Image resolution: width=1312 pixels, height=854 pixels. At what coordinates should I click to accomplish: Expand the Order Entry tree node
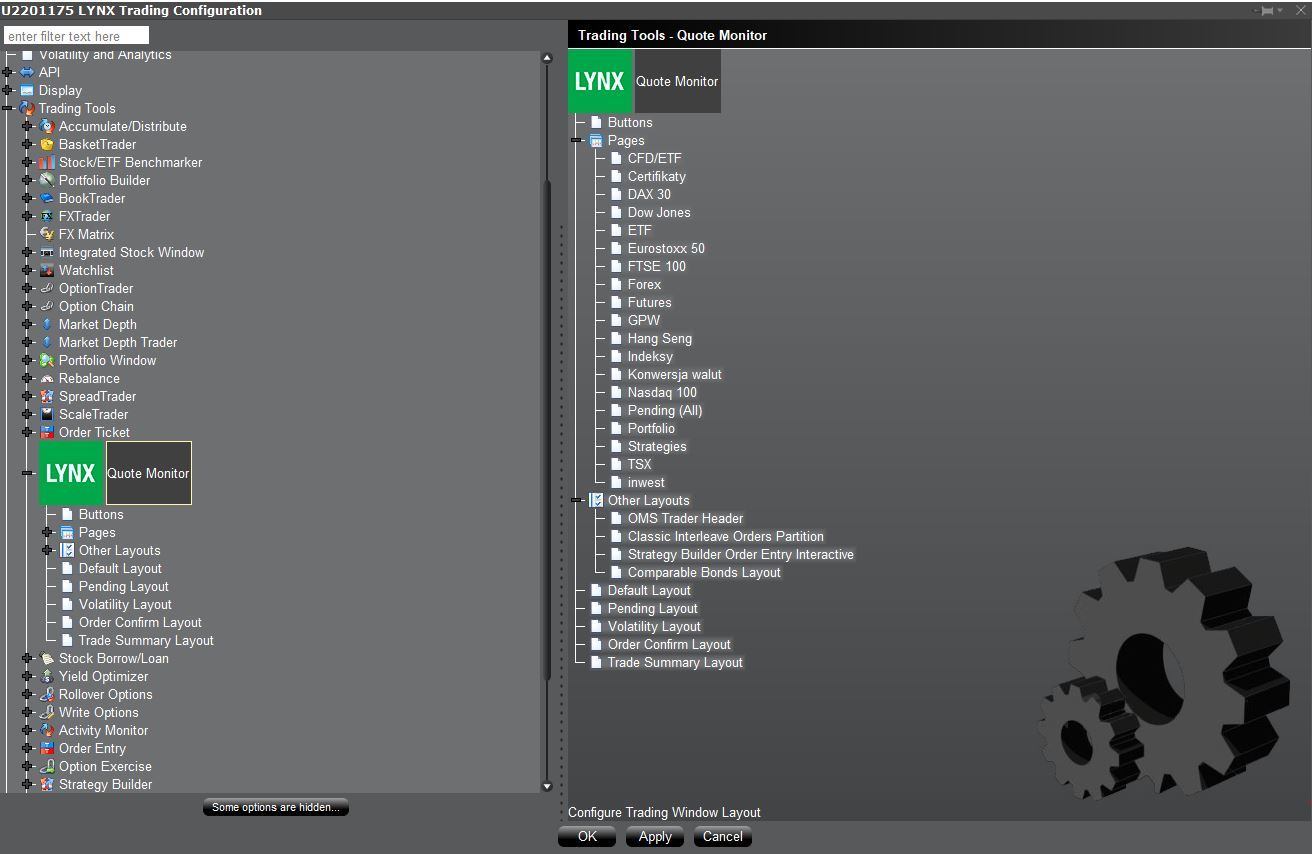(x=28, y=748)
